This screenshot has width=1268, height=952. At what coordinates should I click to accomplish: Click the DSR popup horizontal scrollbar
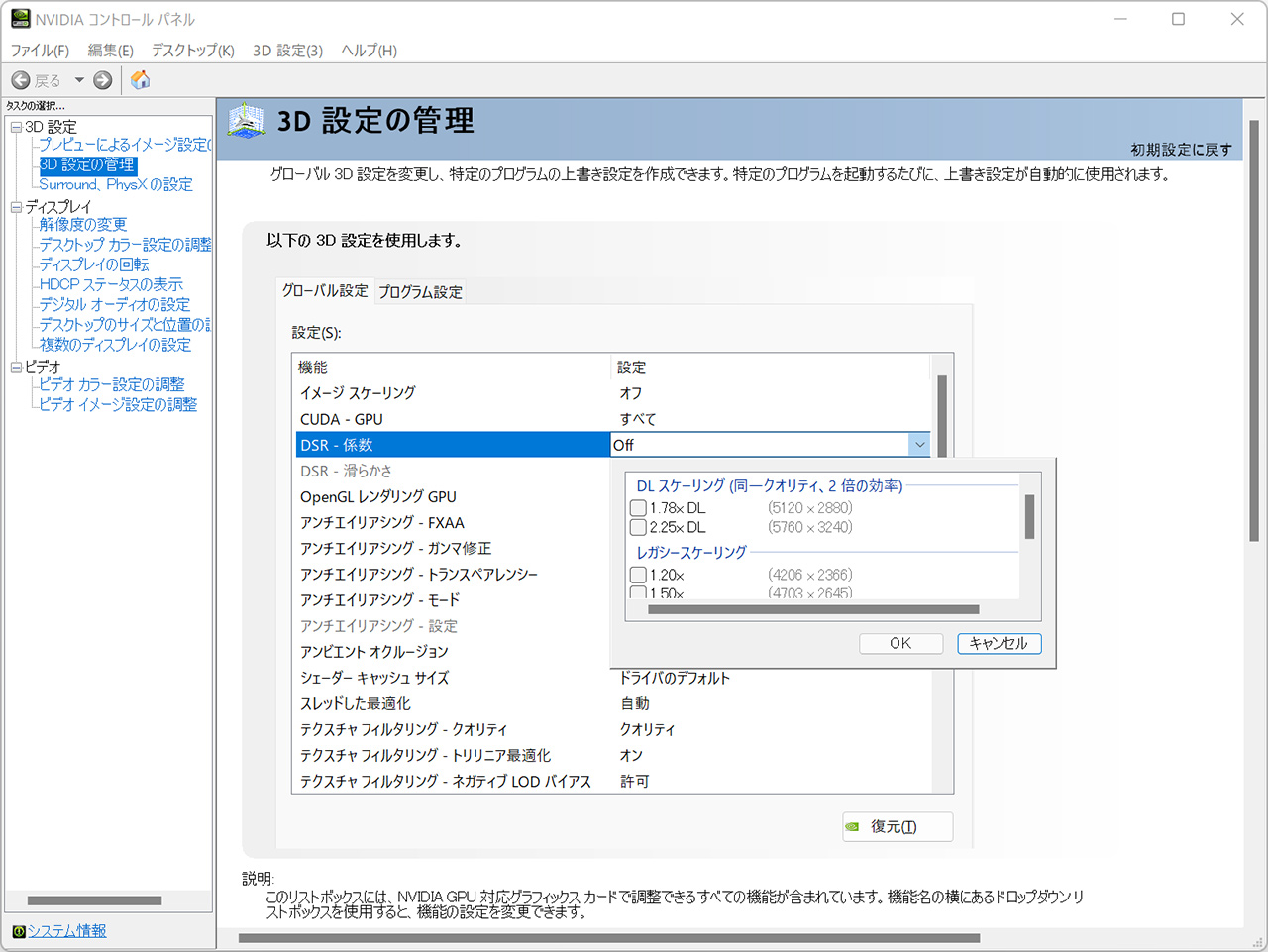click(x=813, y=609)
